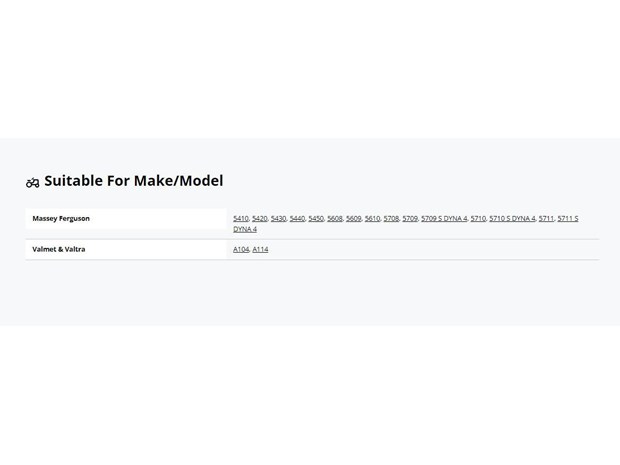Open the Valtra A114 model link
620x465 pixels.
pos(260,250)
